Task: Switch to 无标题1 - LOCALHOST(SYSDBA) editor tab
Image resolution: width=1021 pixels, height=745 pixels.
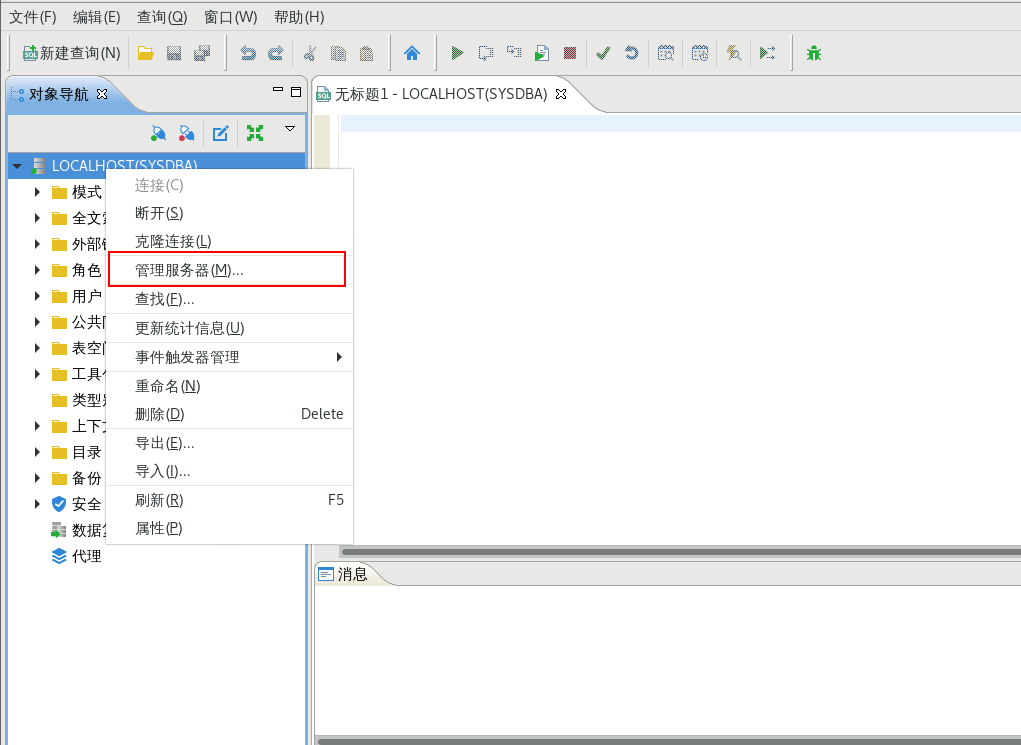Action: pyautogui.click(x=441, y=94)
